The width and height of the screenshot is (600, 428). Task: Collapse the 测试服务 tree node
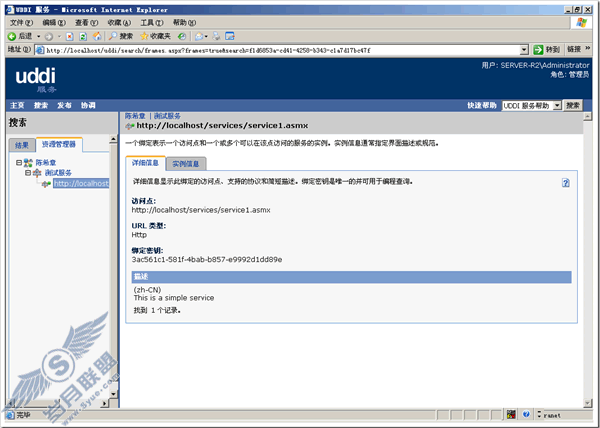(x=28, y=173)
